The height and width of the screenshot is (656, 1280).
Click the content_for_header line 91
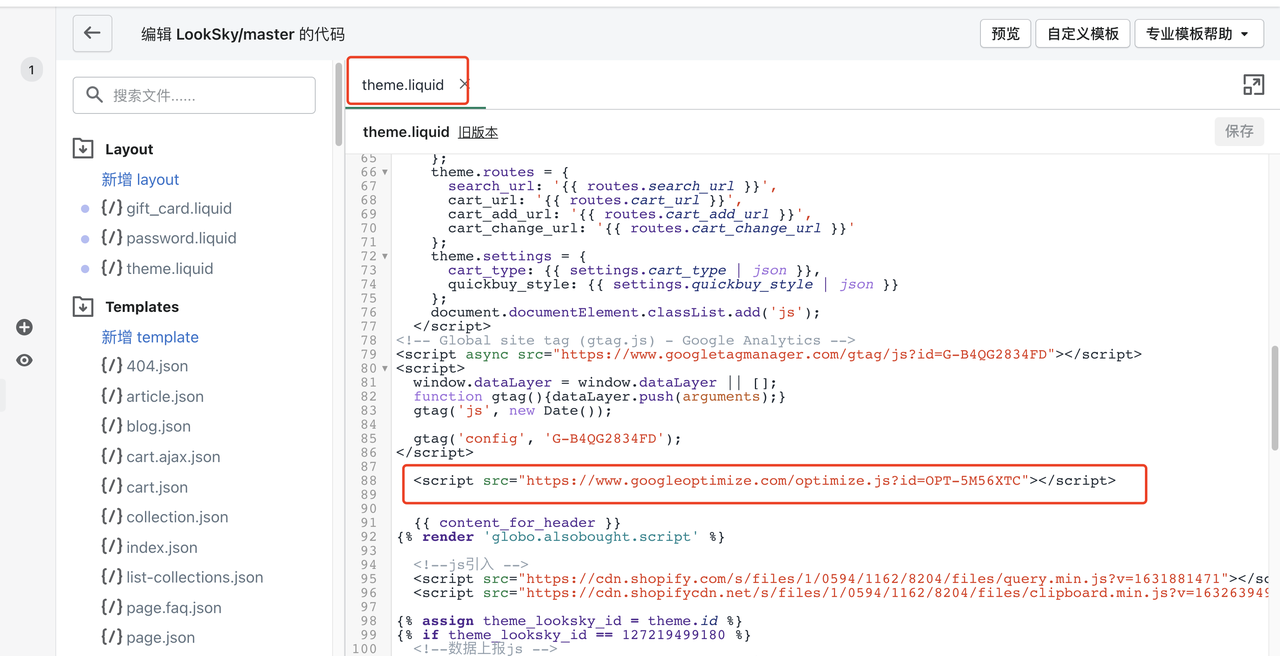click(x=518, y=522)
